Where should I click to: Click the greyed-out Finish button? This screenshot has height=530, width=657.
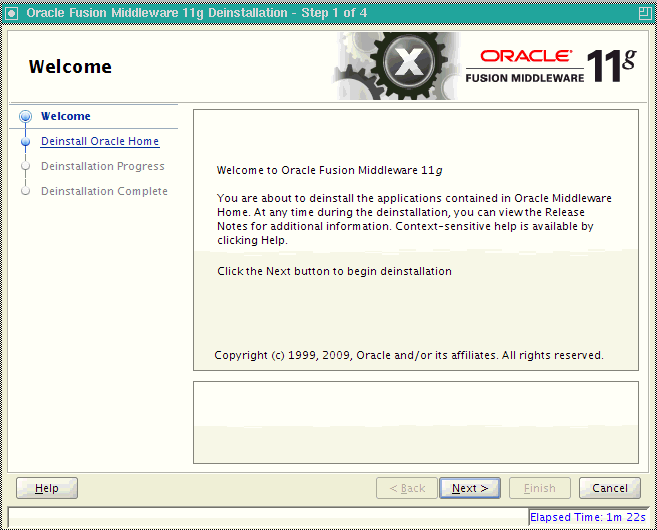(540, 488)
